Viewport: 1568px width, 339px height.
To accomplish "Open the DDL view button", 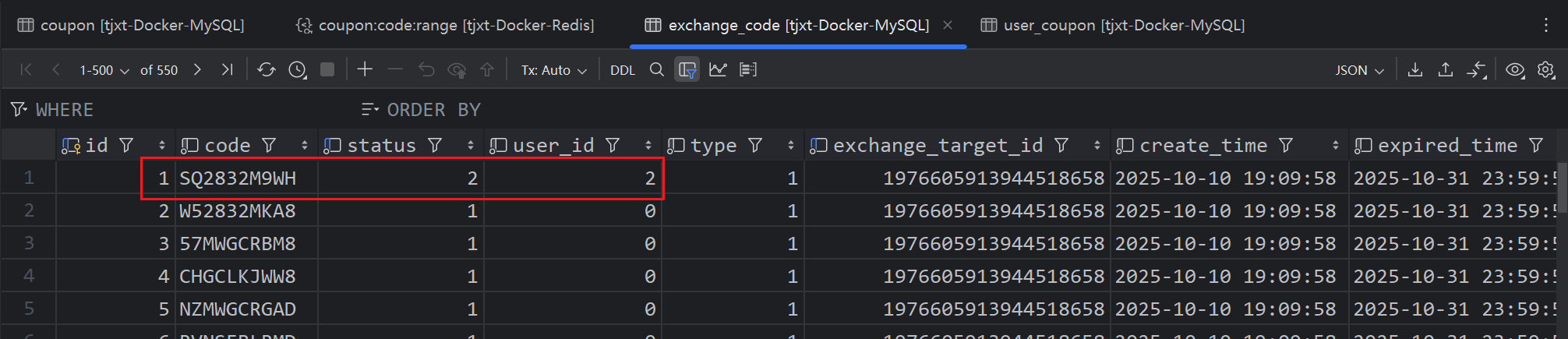I will click(x=623, y=70).
